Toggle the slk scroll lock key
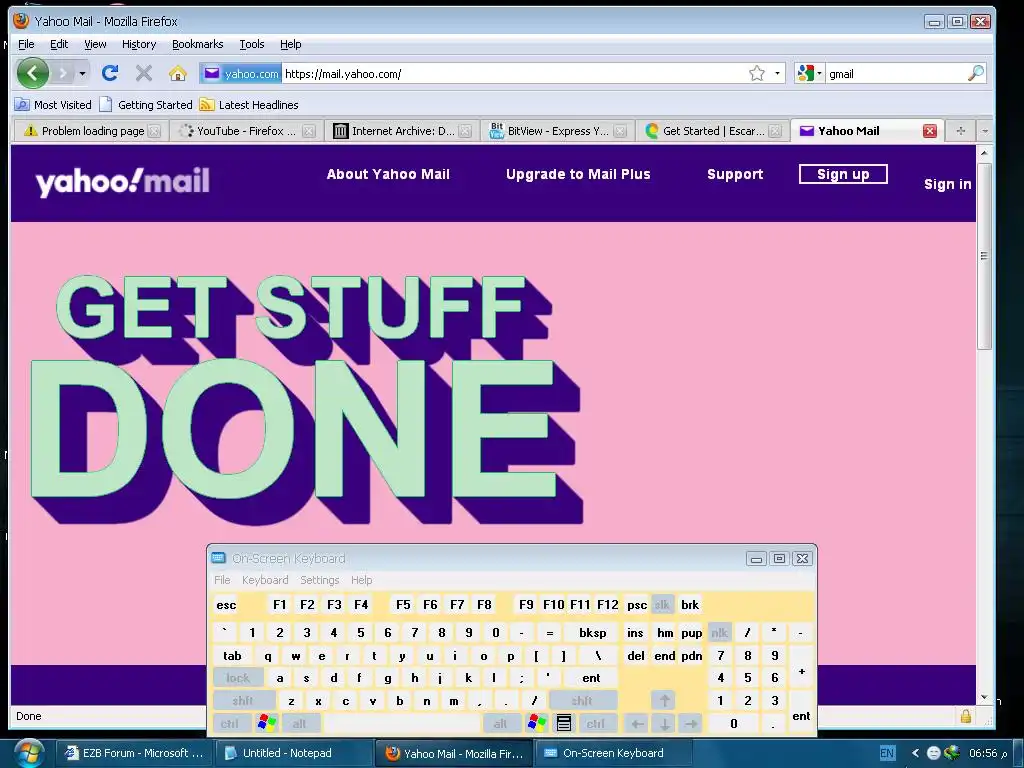The height and width of the screenshot is (768, 1024). click(662, 605)
